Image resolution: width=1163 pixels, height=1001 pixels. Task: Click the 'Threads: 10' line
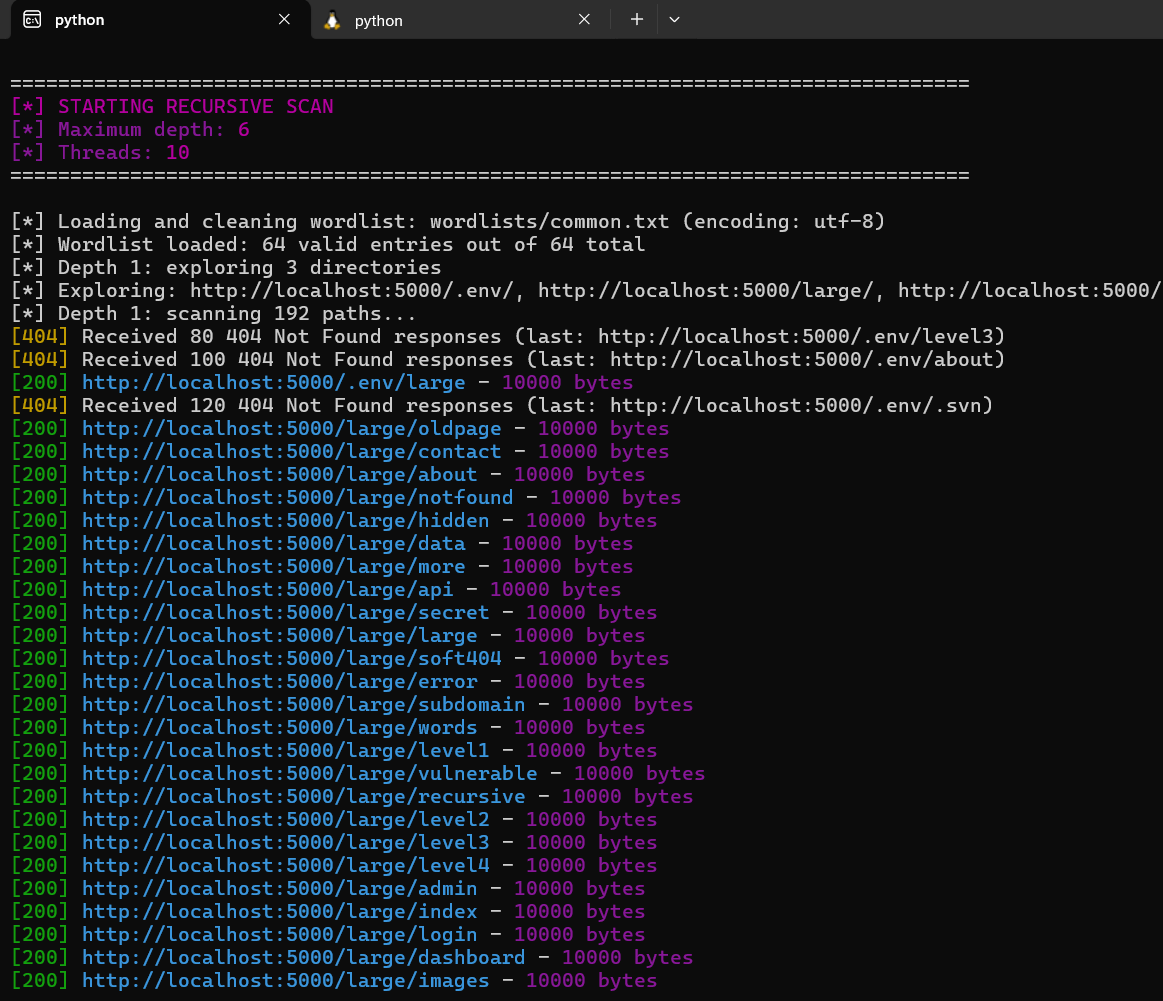pyautogui.click(x=100, y=153)
